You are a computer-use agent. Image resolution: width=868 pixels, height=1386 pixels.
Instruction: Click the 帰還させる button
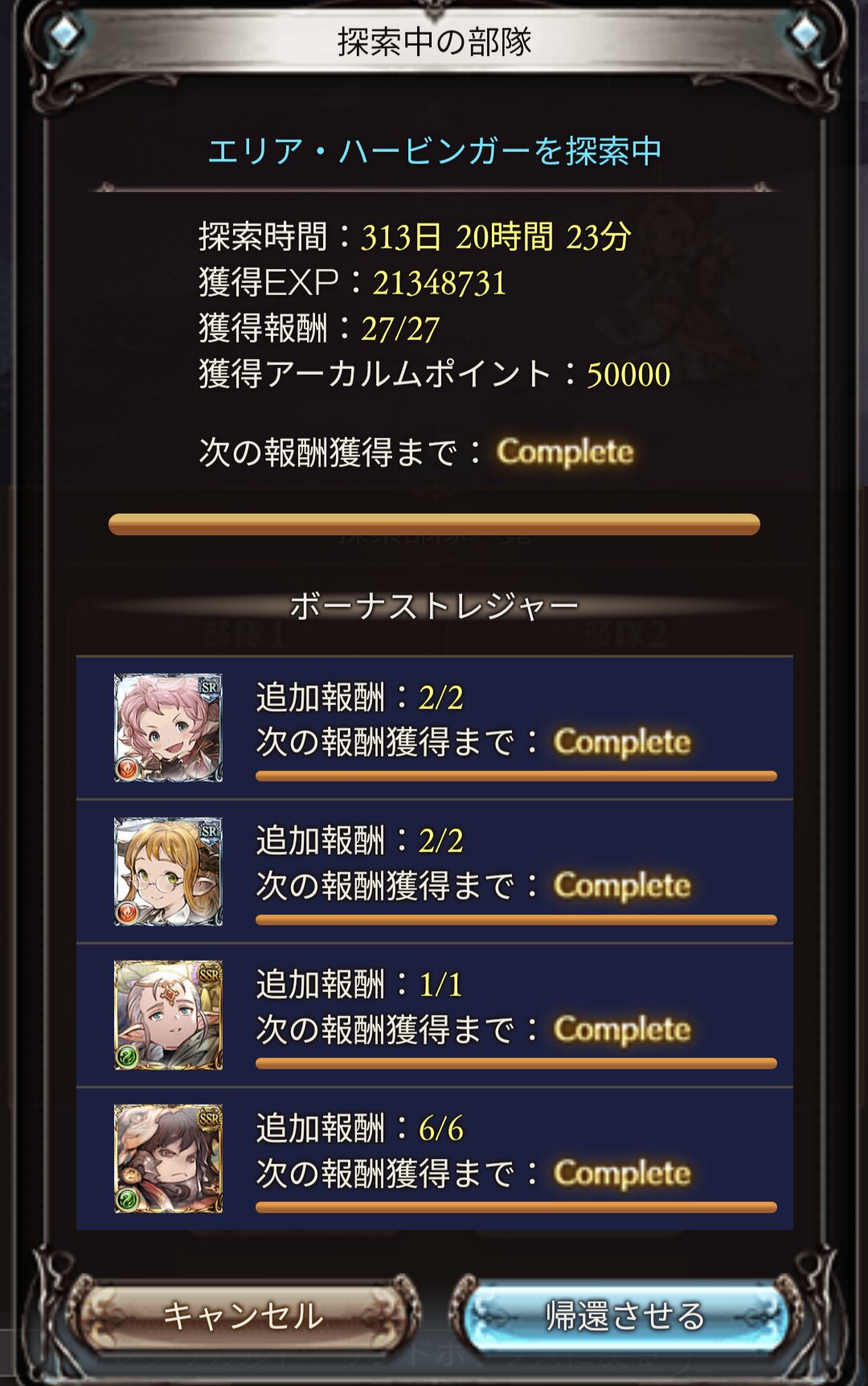(625, 1316)
